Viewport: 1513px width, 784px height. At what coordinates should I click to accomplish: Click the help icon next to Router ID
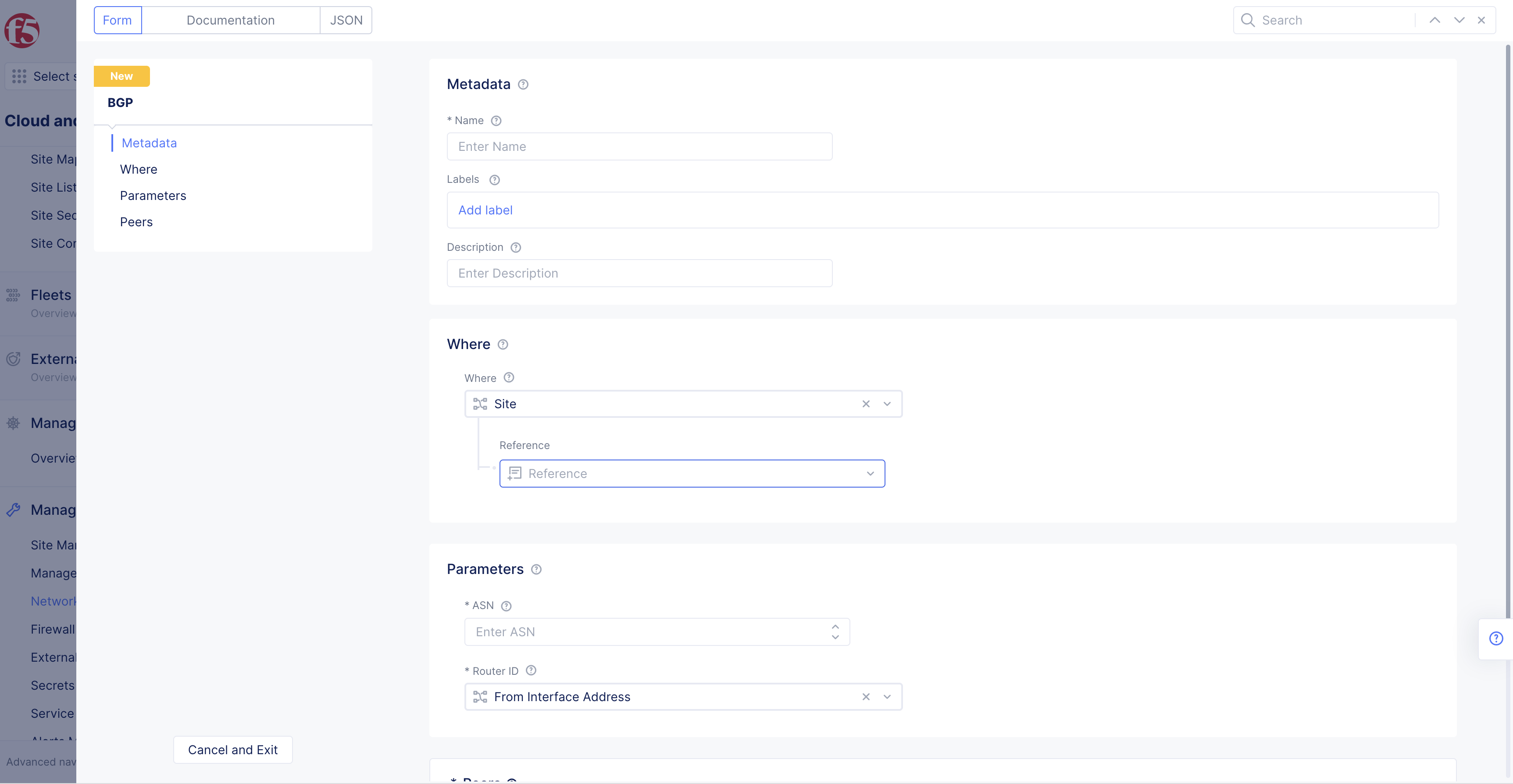[x=531, y=671]
